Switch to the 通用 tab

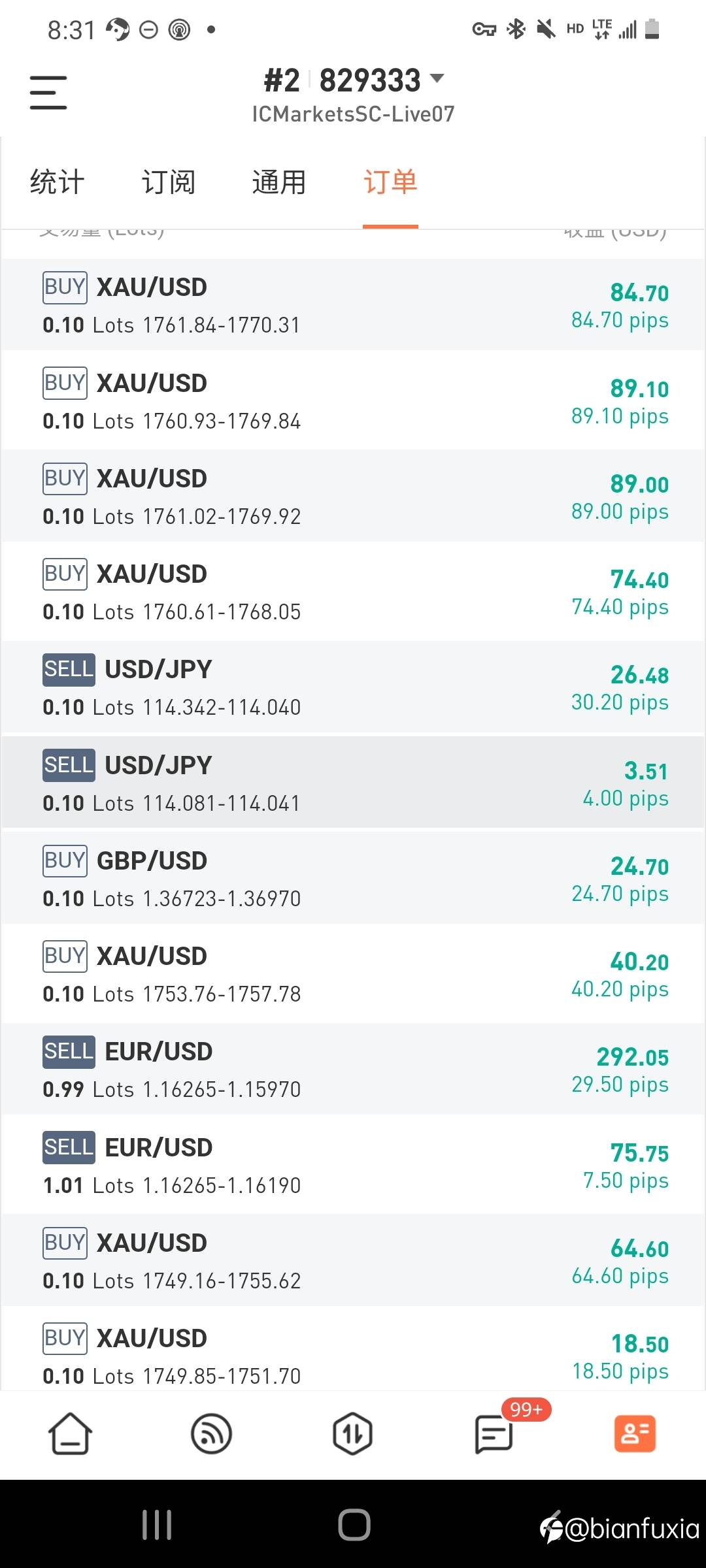[x=279, y=182]
